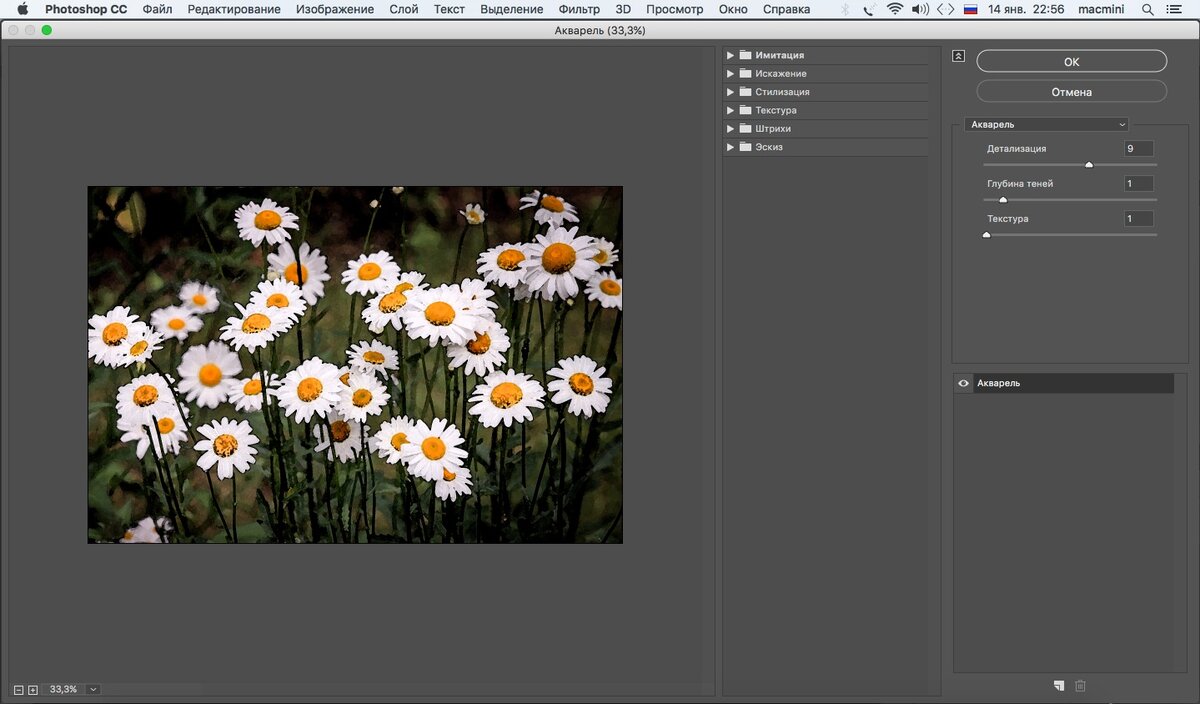
Task: Click the delete effect layer trash icon
Action: 1080,685
